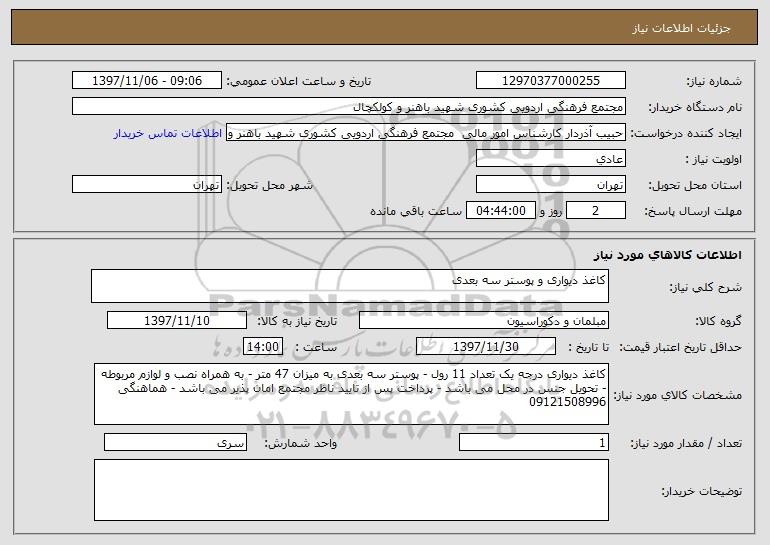Click the تا تاریخ label

(589, 347)
